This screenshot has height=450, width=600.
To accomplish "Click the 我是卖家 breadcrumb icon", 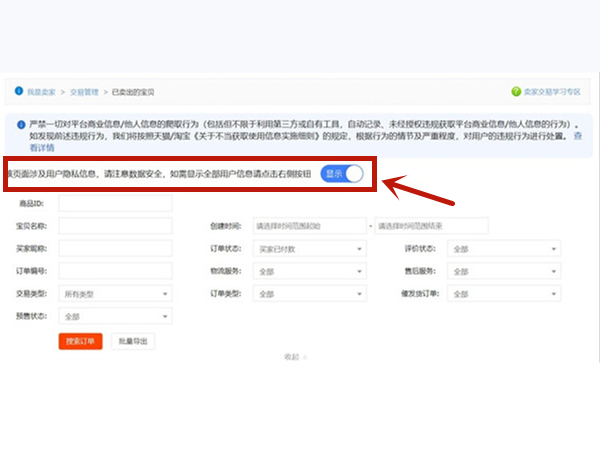I will [x=19, y=91].
